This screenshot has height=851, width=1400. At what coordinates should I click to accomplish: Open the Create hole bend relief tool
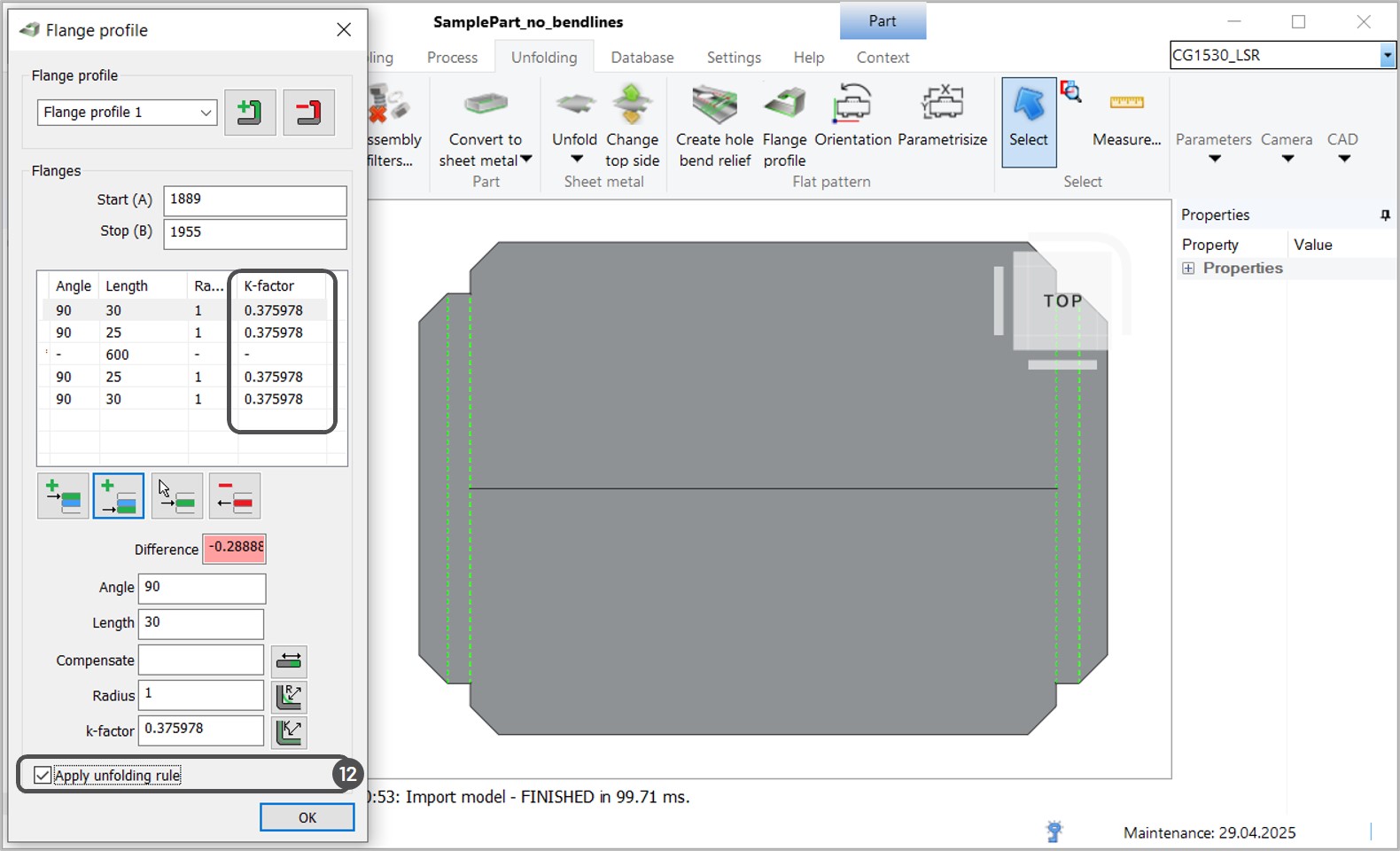(714, 124)
